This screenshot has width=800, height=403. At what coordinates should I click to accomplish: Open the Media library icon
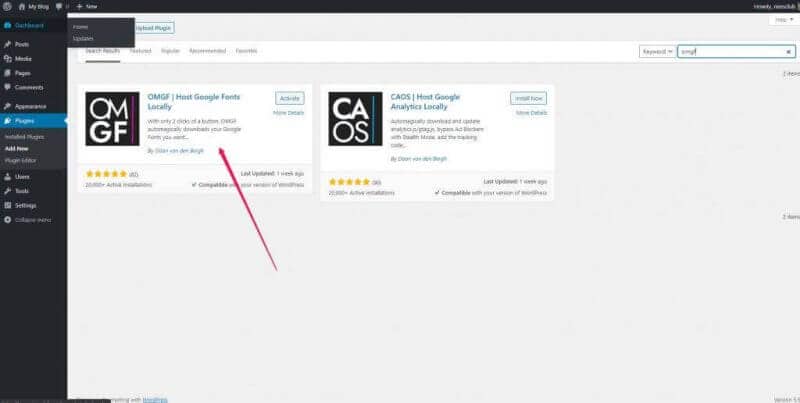[x=7, y=59]
